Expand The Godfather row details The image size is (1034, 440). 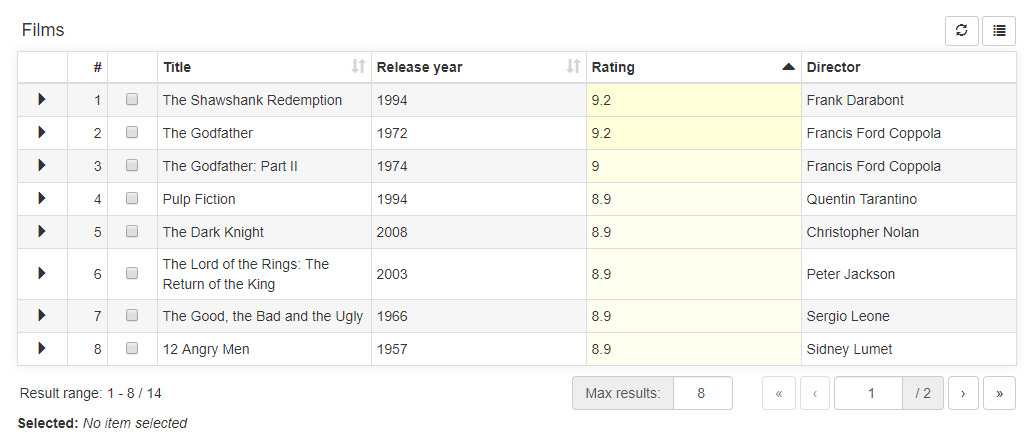point(42,132)
